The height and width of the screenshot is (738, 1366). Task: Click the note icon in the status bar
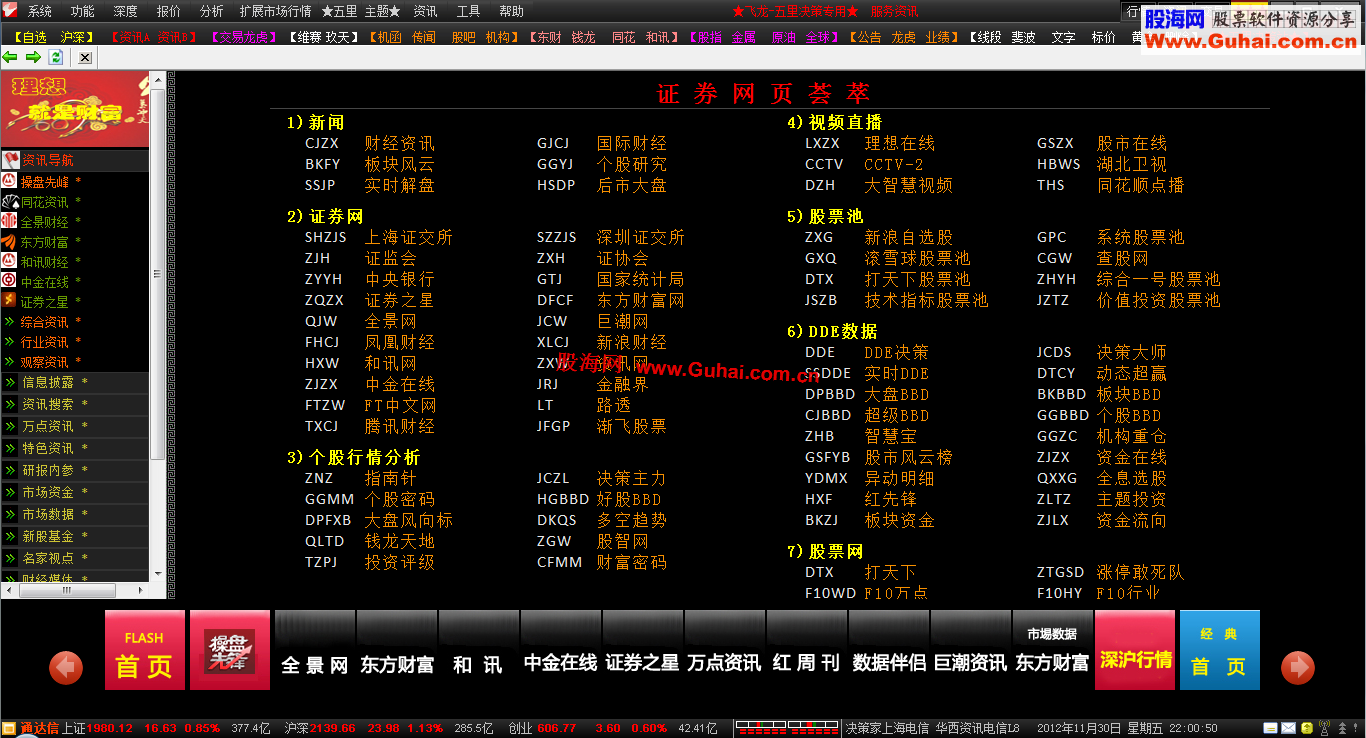click(1270, 728)
